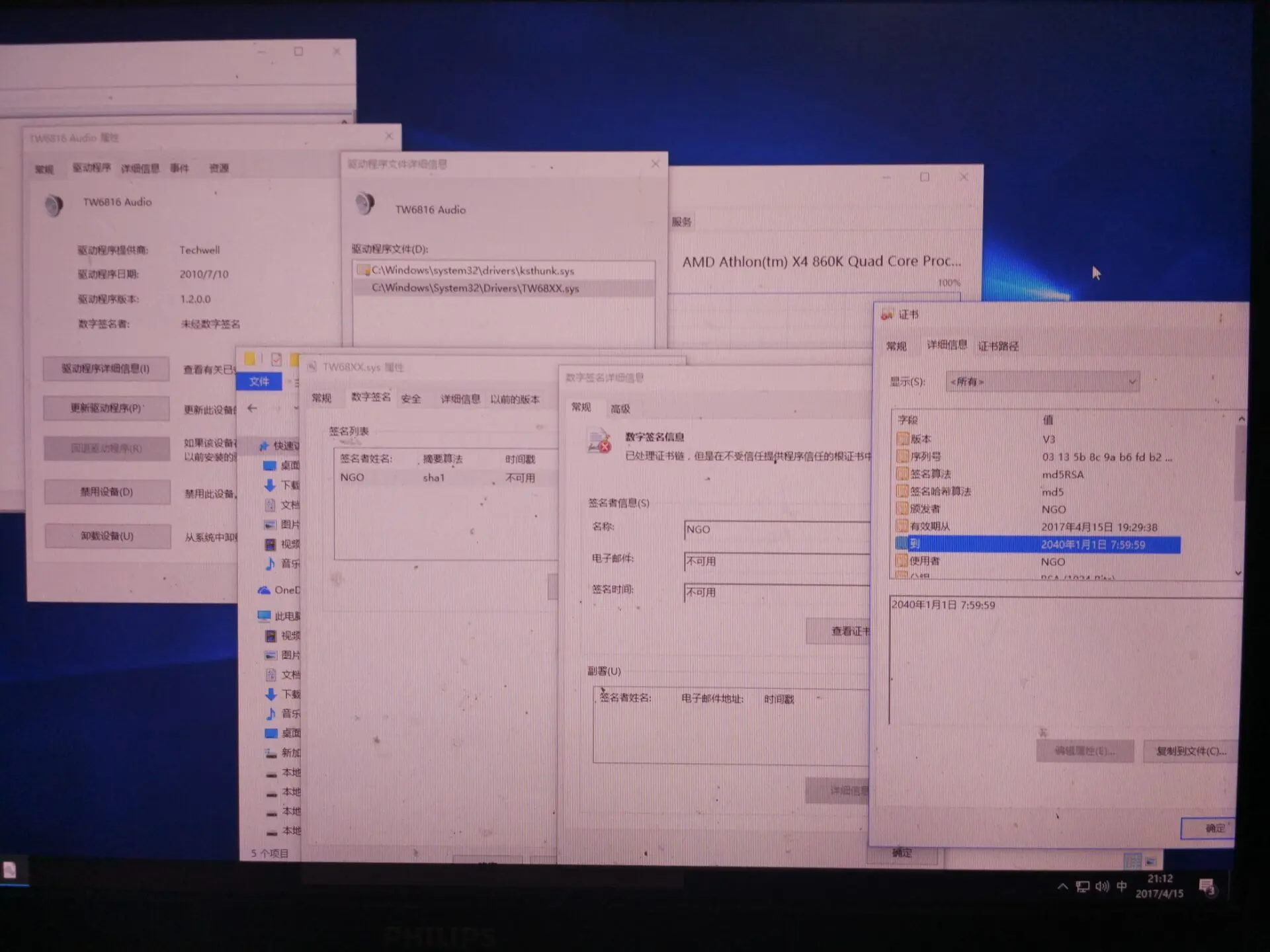Select the highlighted 到 row 2040年1月1日
The image size is (1270, 952).
[1037, 544]
